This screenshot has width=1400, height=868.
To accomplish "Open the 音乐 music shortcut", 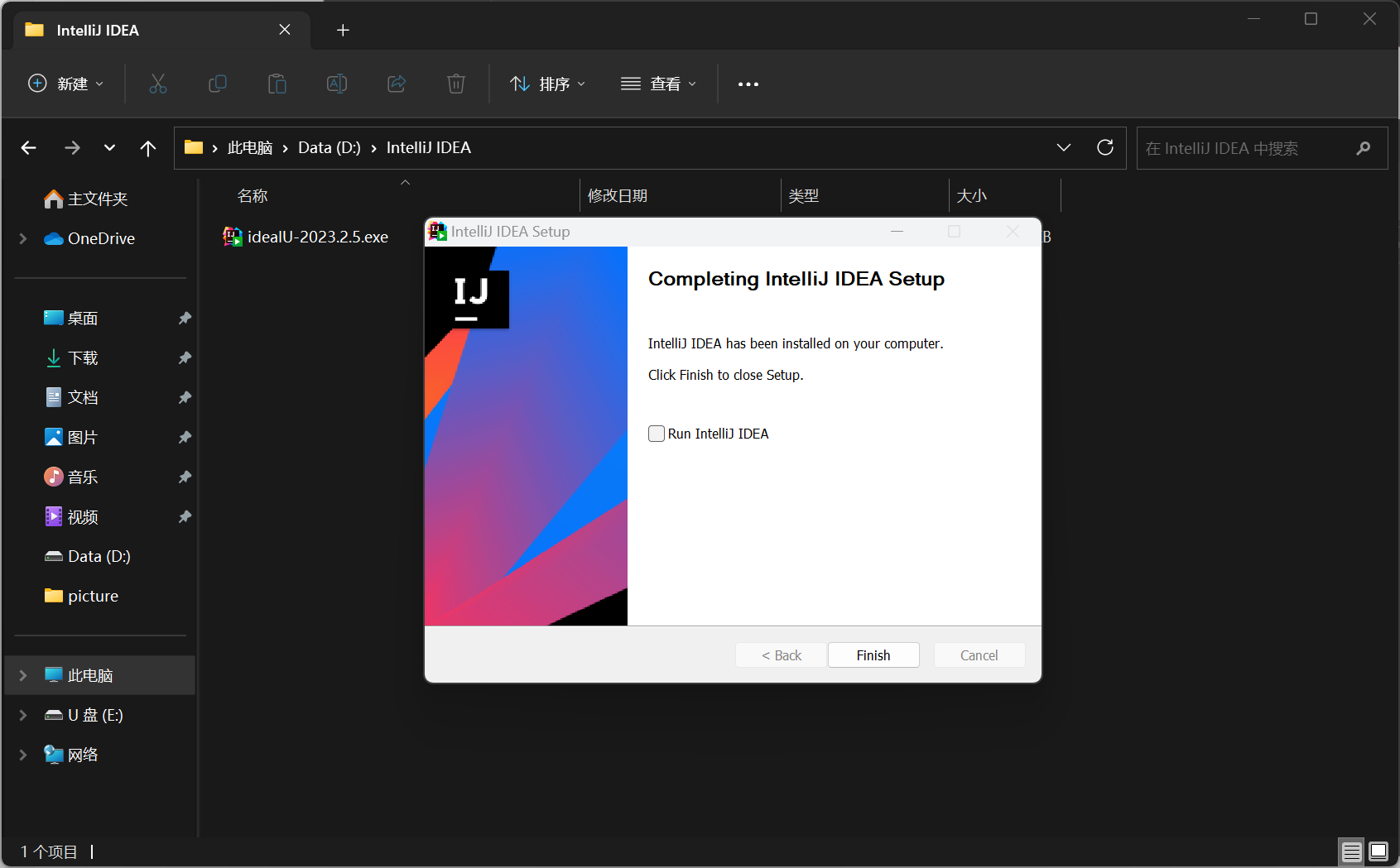I will point(71,477).
